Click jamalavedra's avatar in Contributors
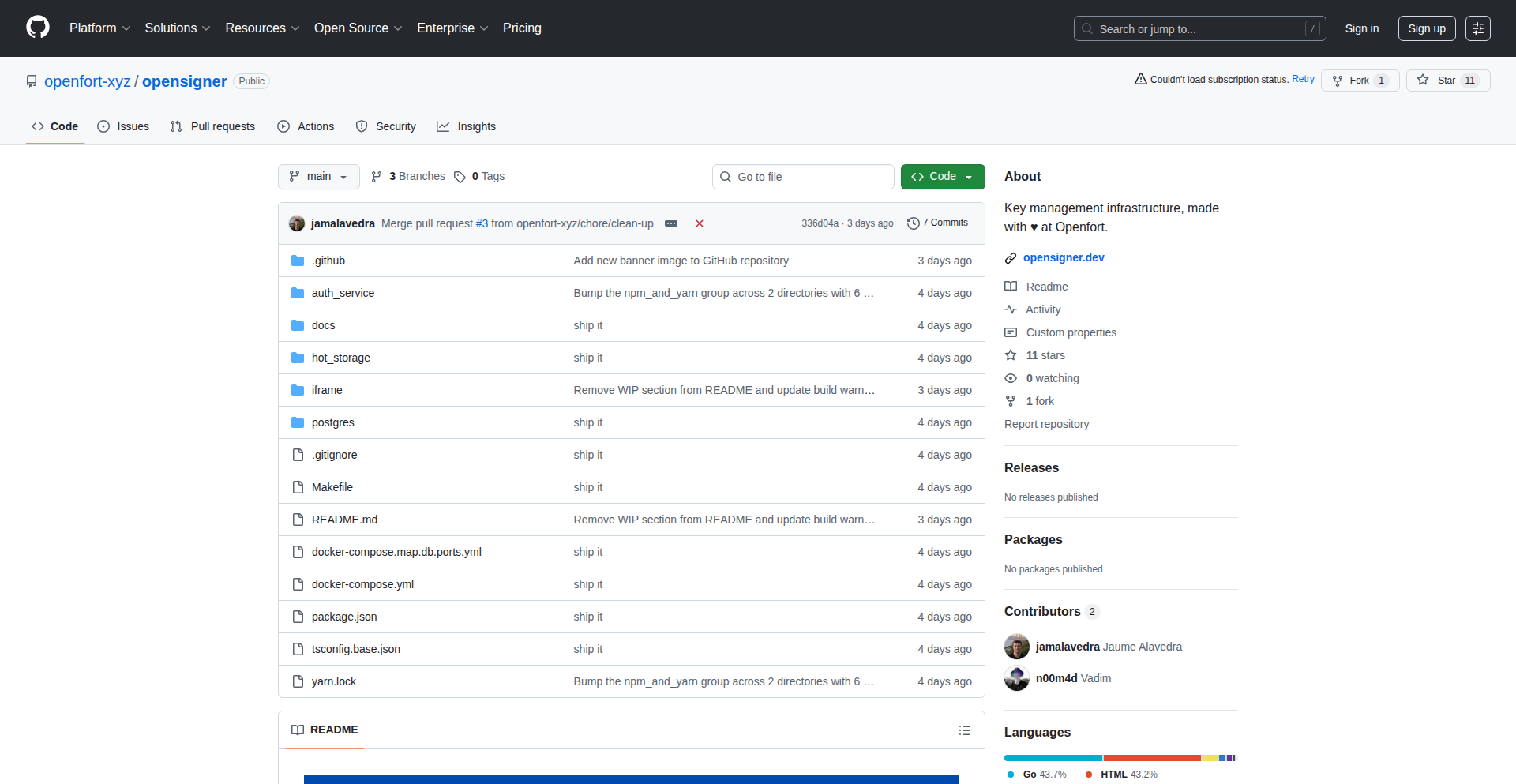 click(1017, 647)
